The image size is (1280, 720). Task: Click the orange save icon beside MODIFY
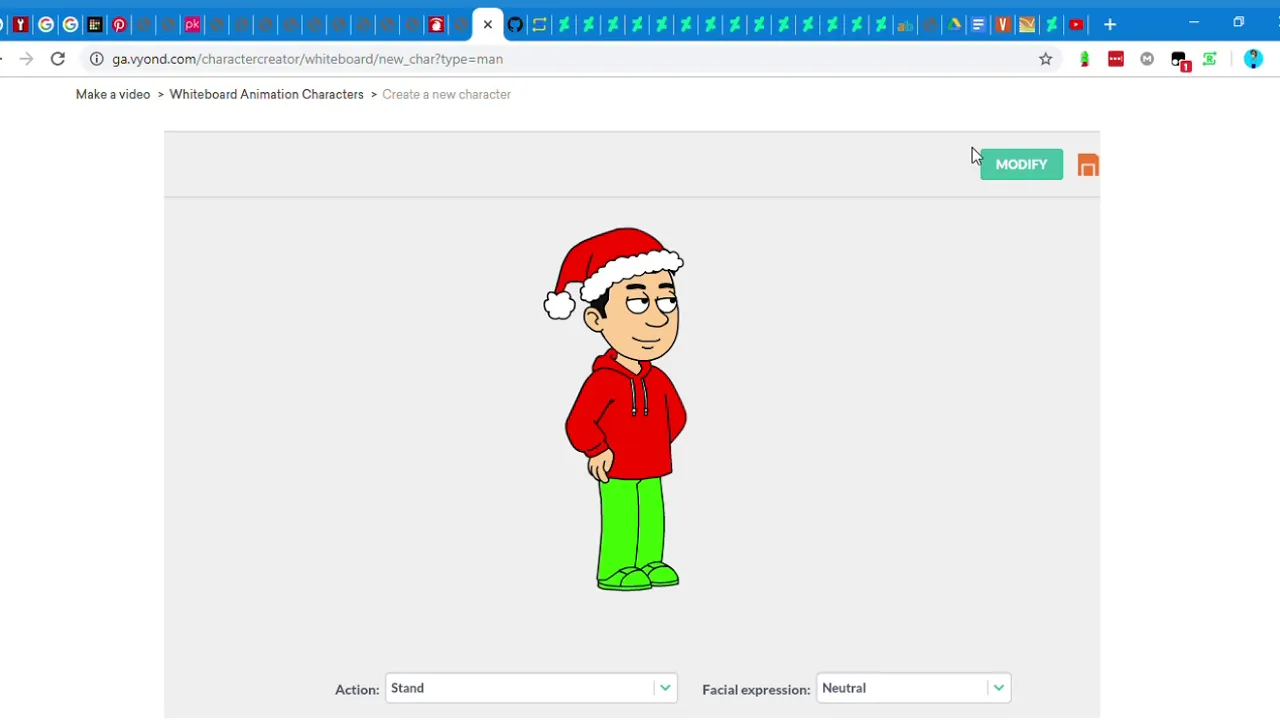(x=1088, y=165)
